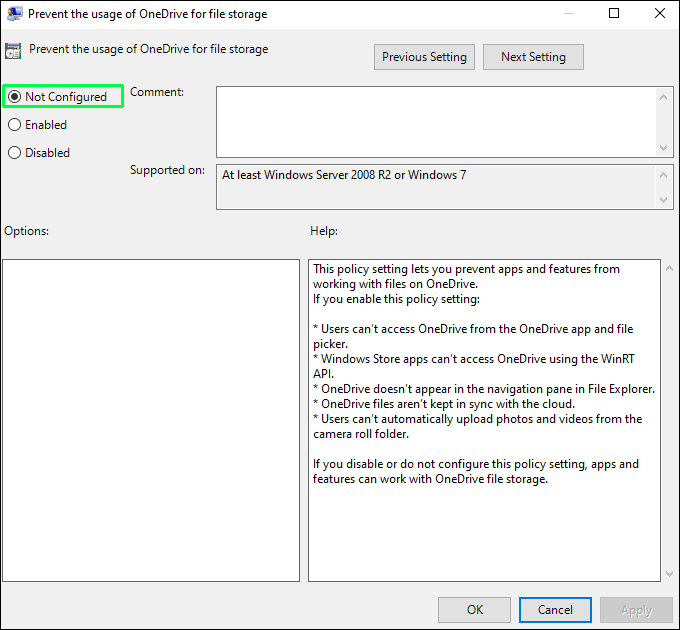The height and width of the screenshot is (630, 680).
Task: Click the Help description text area
Action: pyautogui.click(x=485, y=420)
